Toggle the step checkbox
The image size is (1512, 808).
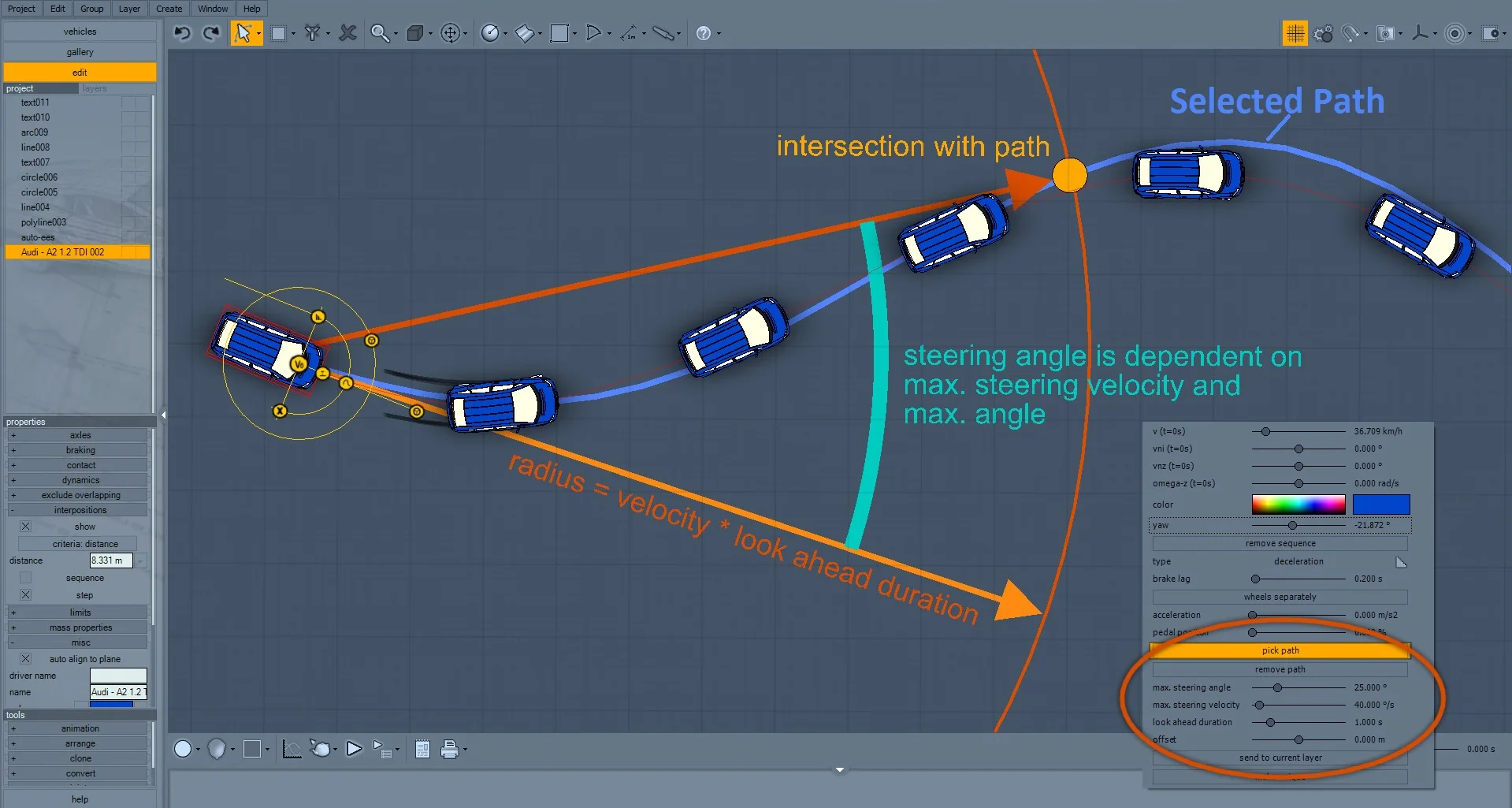point(26,595)
